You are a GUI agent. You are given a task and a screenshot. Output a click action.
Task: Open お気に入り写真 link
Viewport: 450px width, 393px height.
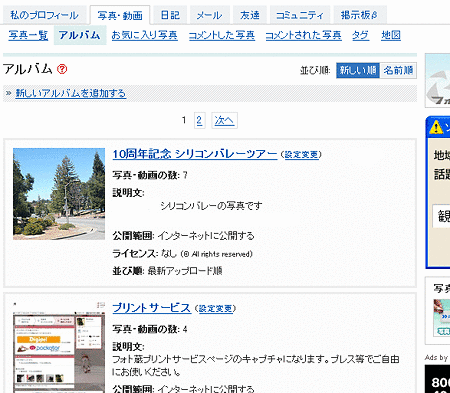tap(144, 35)
